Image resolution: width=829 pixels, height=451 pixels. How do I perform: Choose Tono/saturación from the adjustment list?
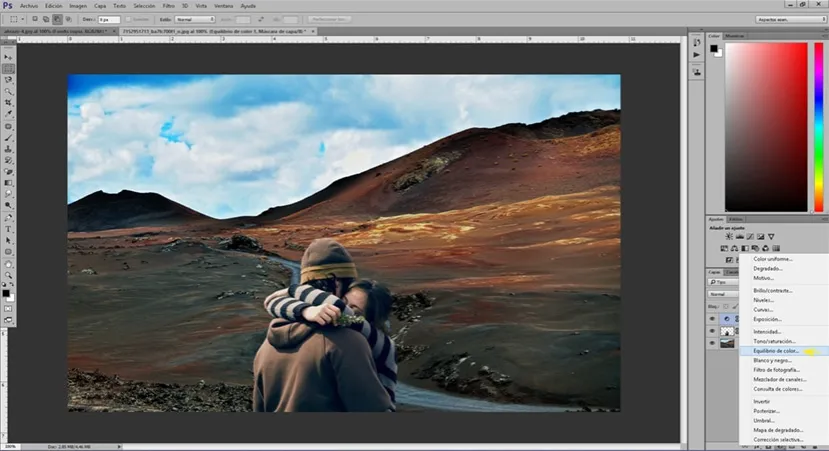775,341
